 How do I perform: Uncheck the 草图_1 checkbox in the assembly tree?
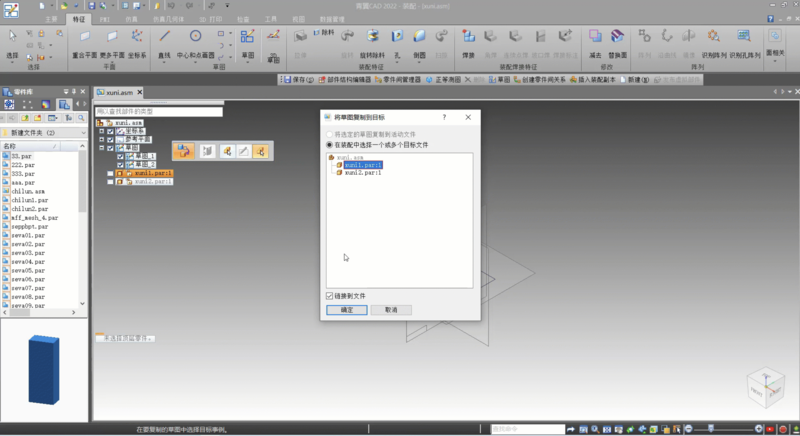(121, 156)
